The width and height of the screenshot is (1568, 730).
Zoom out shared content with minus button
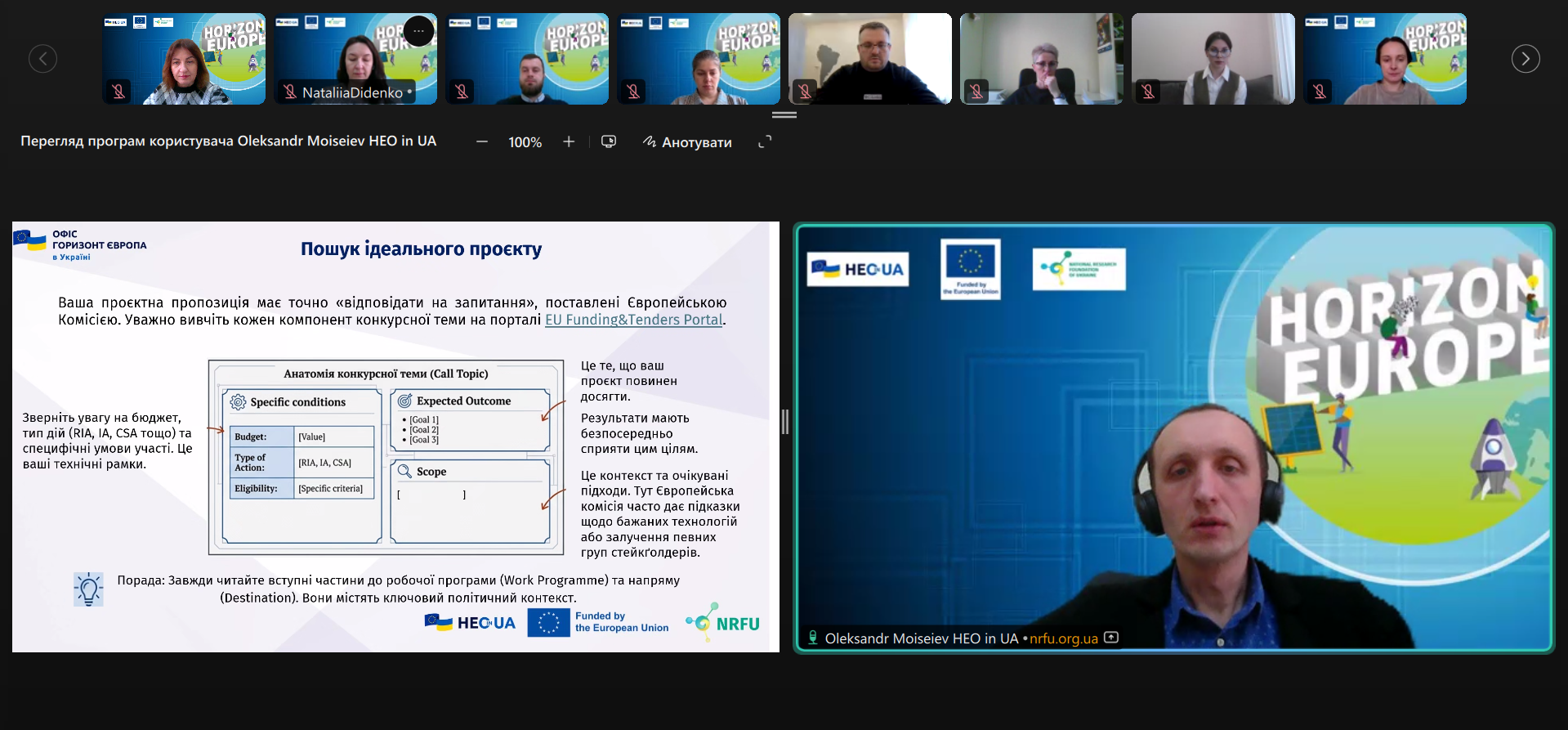(482, 142)
